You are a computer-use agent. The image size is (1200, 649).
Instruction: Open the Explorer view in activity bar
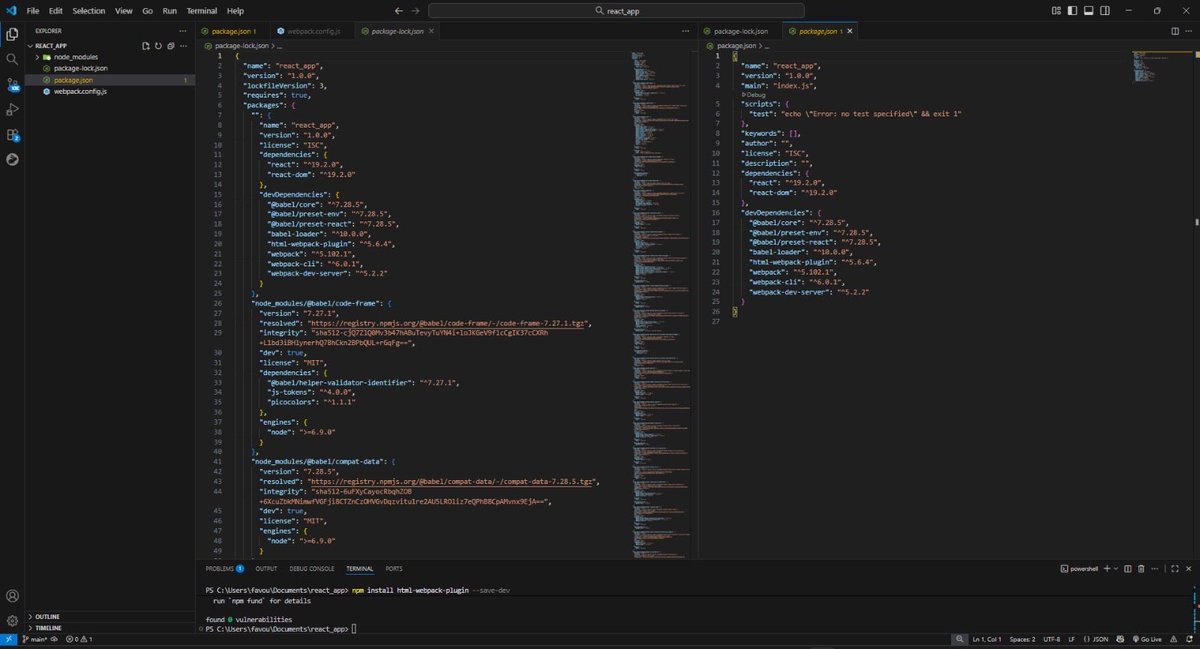pos(12,34)
